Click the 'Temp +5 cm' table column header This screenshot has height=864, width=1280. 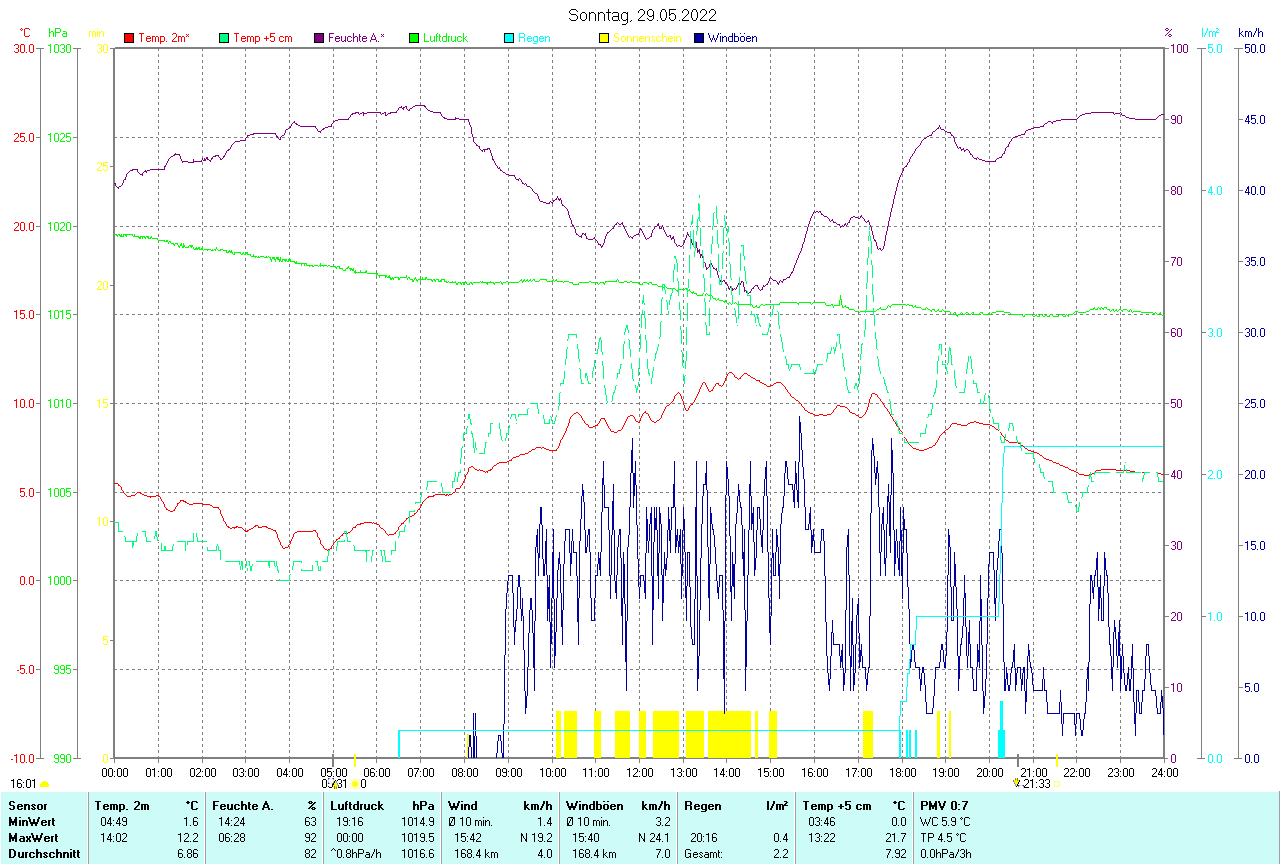coord(836,806)
